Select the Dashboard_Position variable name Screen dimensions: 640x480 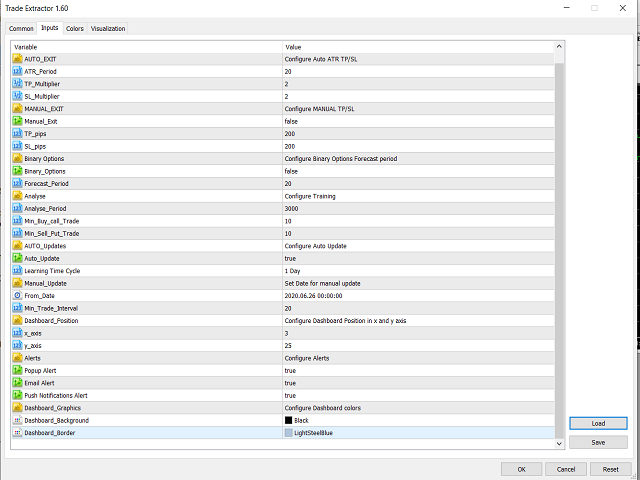[x=51, y=321]
